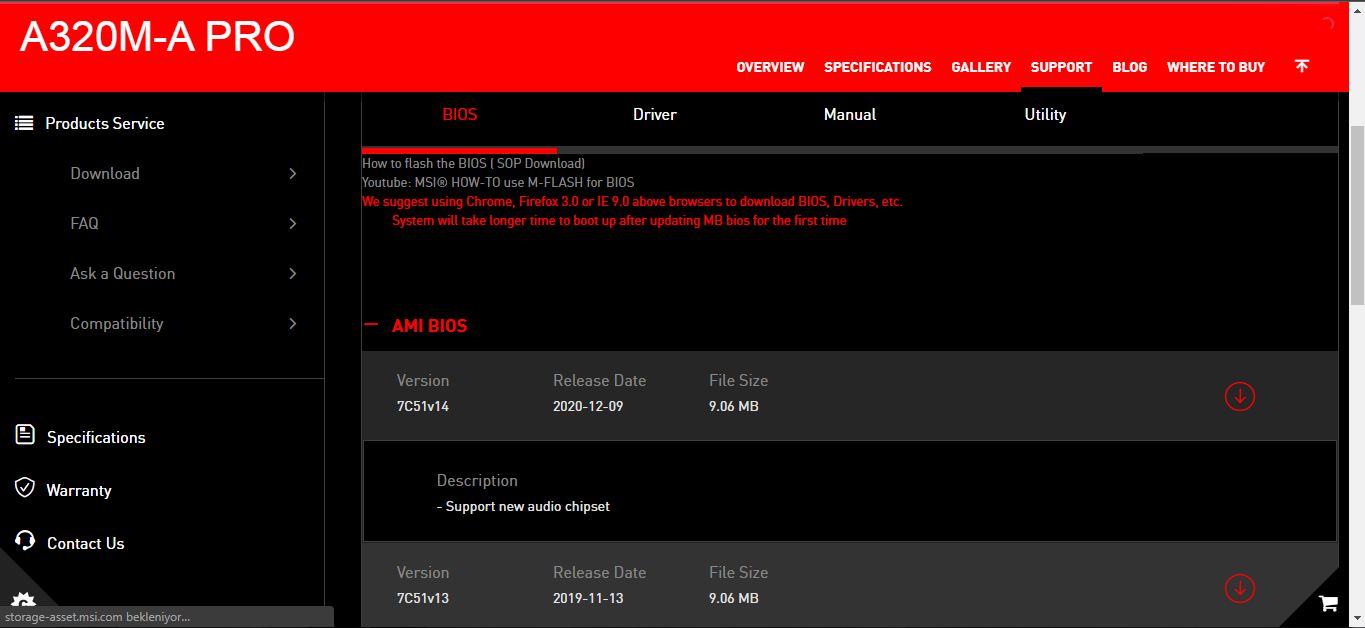Download BIOS 7C51v14 via the red arrow icon

[x=1239, y=396]
